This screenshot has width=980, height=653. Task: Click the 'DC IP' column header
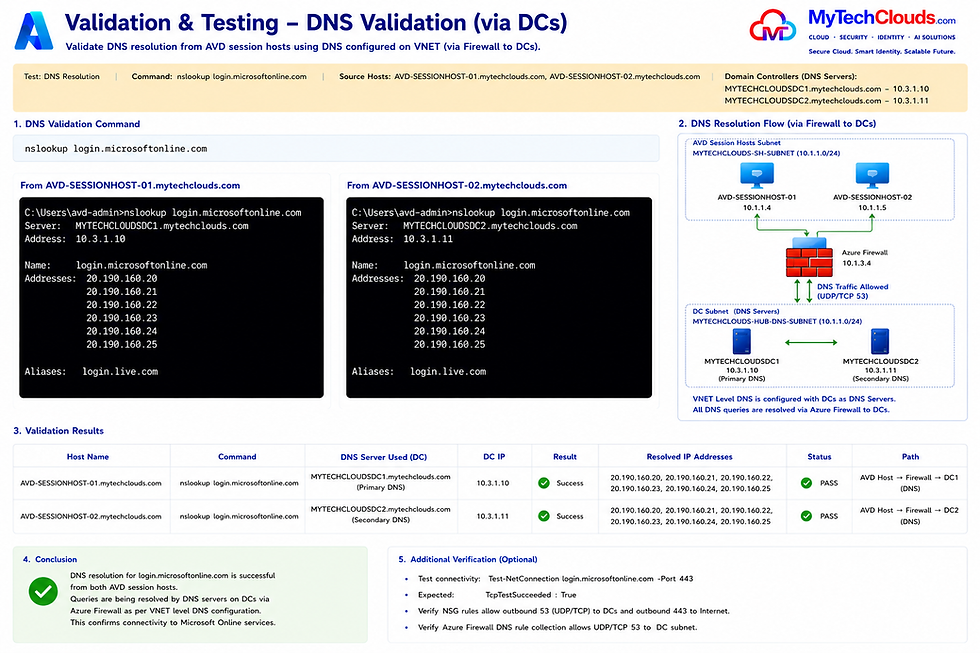(494, 457)
